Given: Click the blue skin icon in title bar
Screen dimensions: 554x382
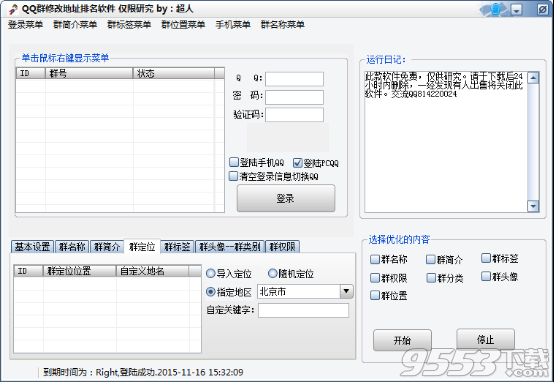Looking at the screenshot, I should coord(495,9).
